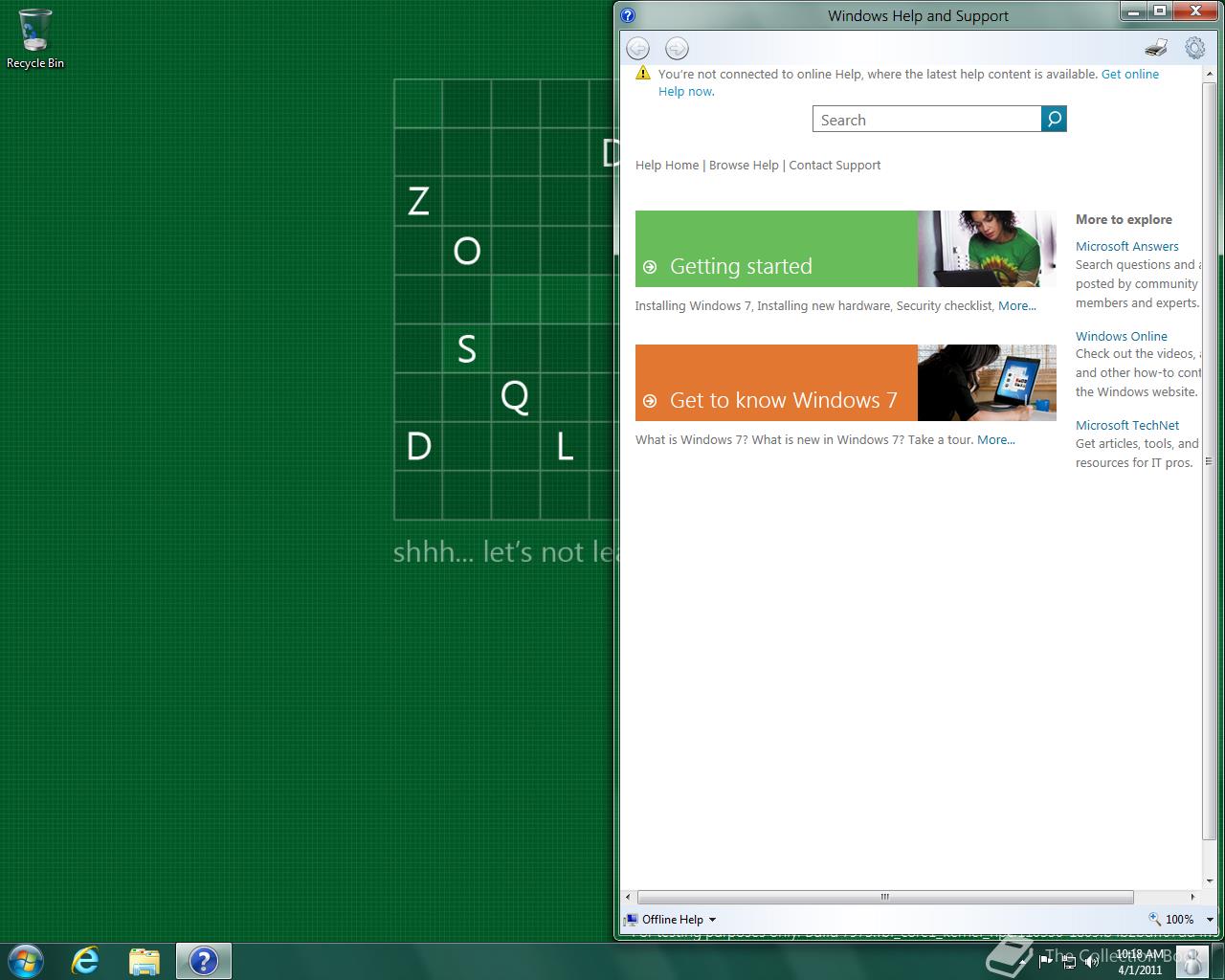The image size is (1225, 980).
Task: Open Browse Help link
Action: pyautogui.click(x=744, y=165)
